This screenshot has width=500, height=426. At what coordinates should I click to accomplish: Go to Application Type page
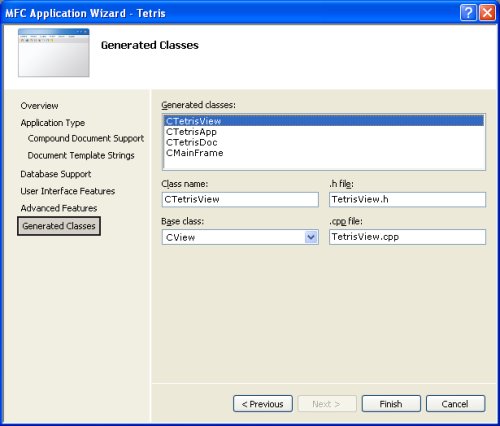coord(53,123)
